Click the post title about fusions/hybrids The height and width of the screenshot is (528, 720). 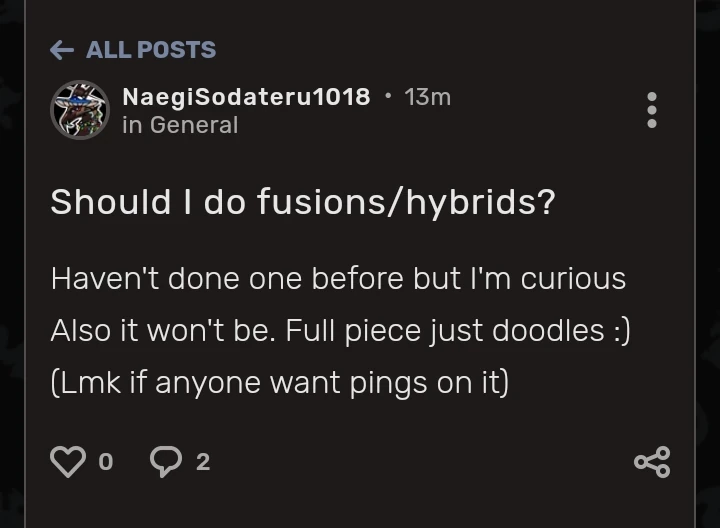303,202
